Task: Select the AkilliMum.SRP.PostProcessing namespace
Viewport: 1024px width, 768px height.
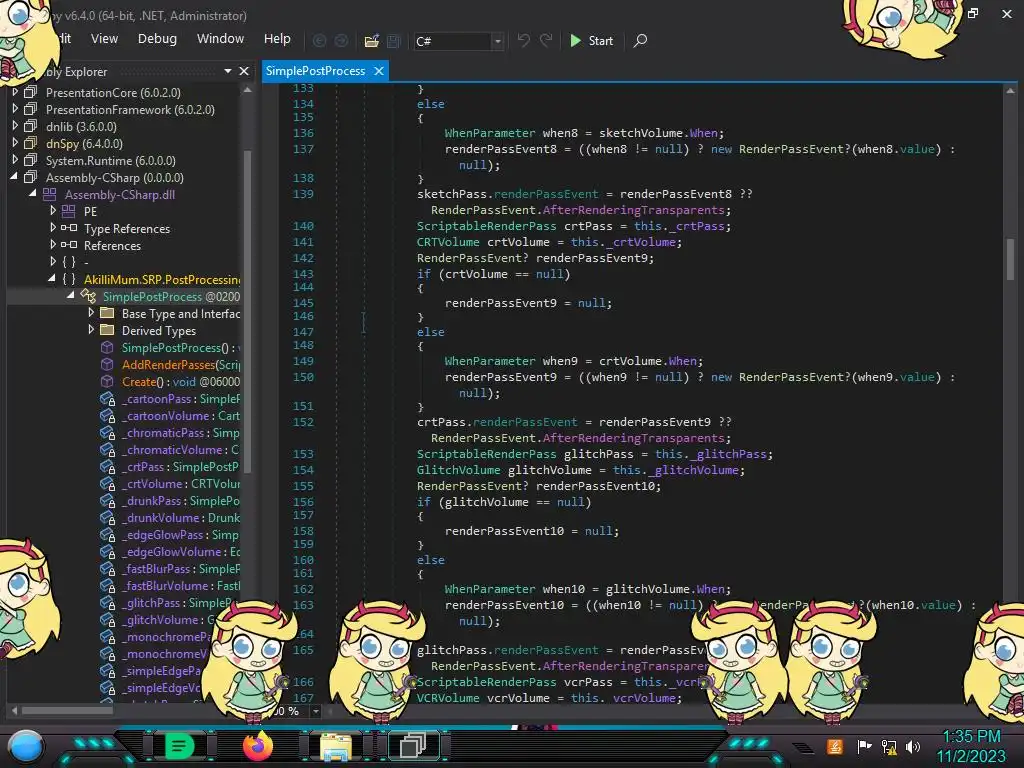Action: tap(162, 280)
